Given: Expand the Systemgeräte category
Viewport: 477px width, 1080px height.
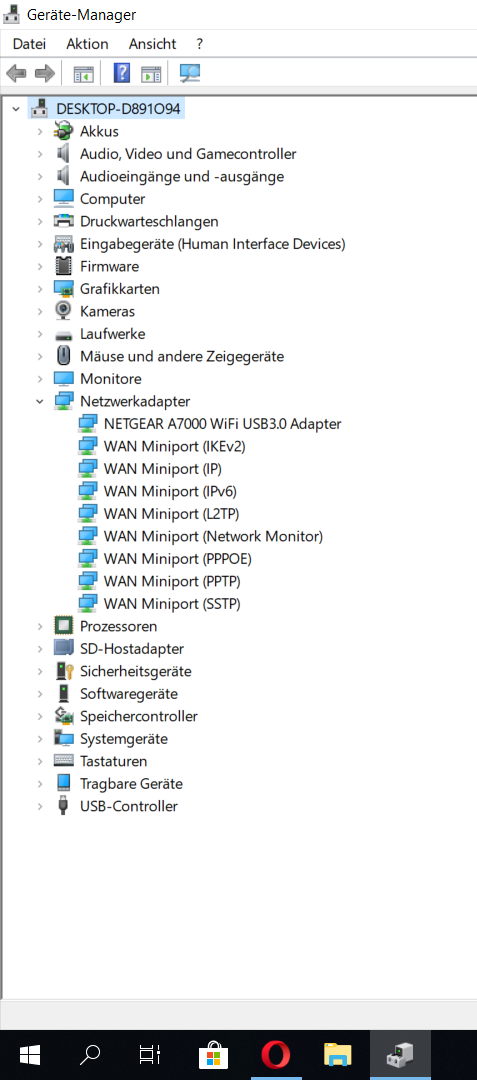Looking at the screenshot, I should click(40, 738).
